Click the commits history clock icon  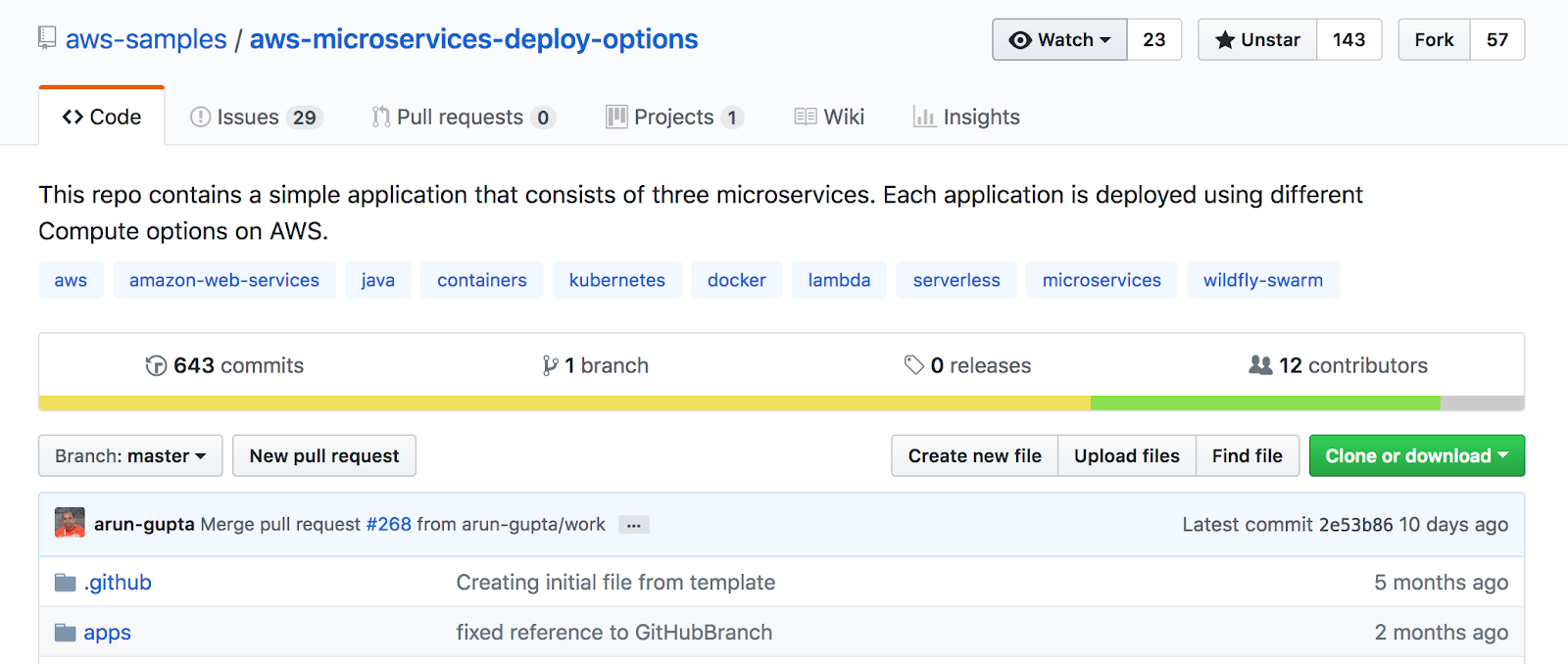pyautogui.click(x=156, y=366)
